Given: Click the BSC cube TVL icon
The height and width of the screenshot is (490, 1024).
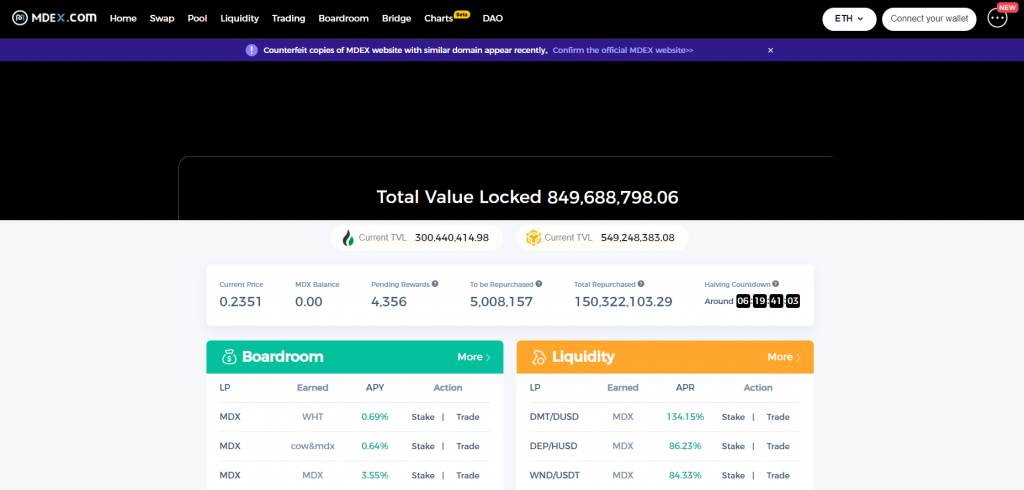Looking at the screenshot, I should pos(534,238).
